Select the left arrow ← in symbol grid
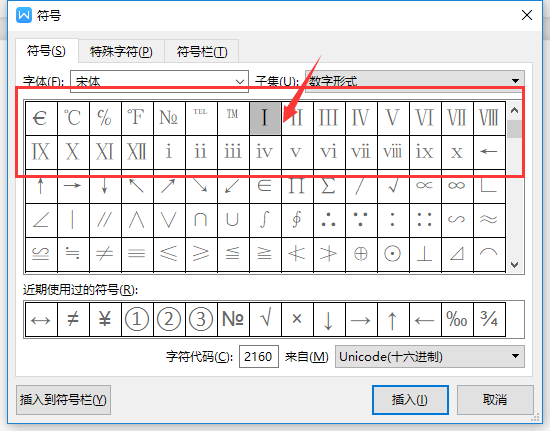 click(x=489, y=152)
